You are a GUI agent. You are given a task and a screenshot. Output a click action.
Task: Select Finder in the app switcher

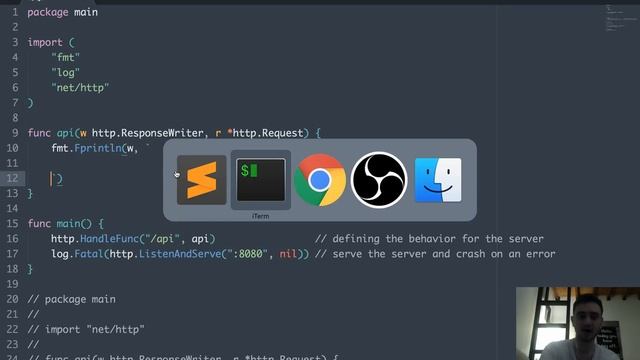(438, 180)
